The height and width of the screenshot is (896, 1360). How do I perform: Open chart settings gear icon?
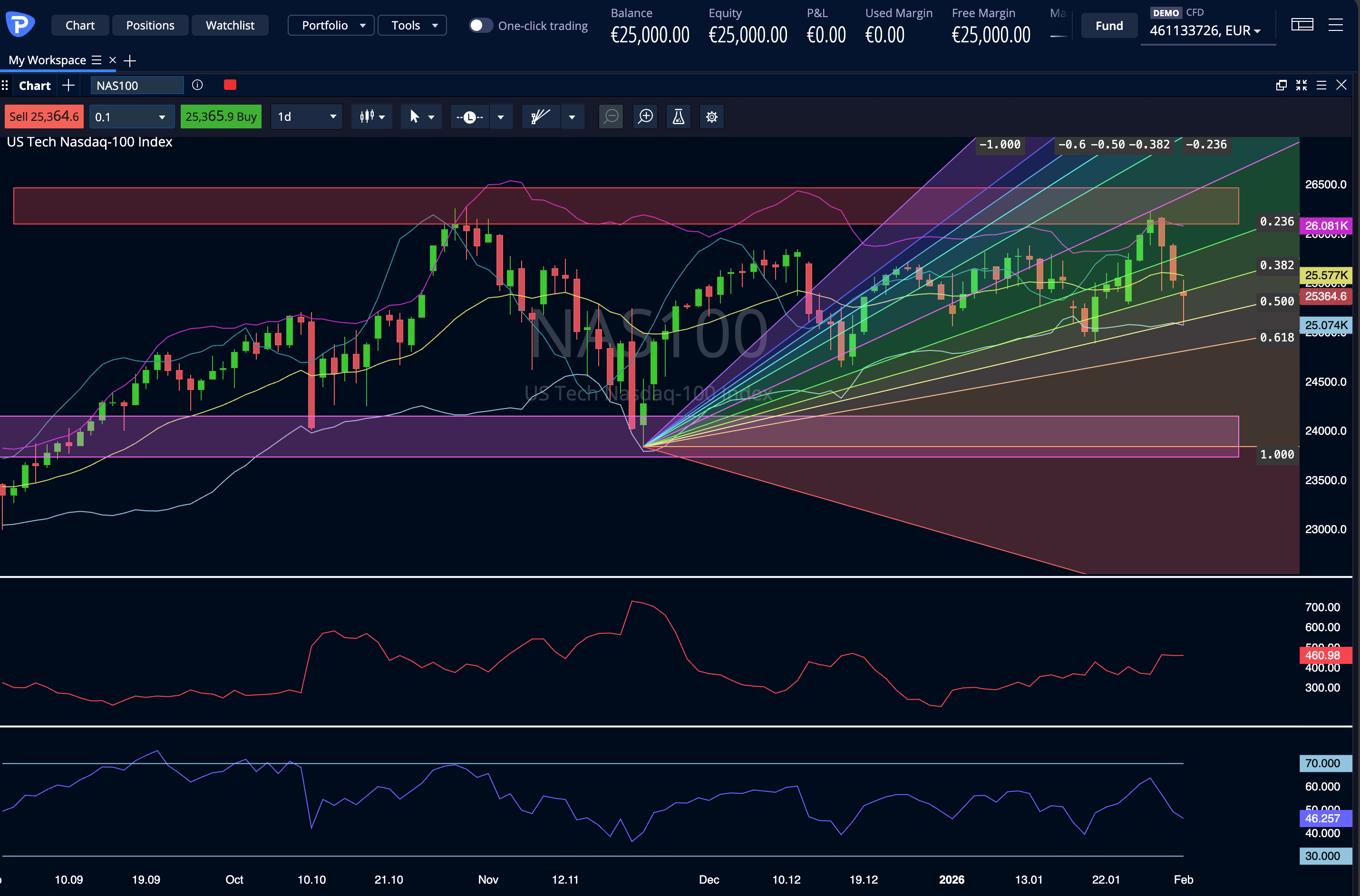(711, 117)
